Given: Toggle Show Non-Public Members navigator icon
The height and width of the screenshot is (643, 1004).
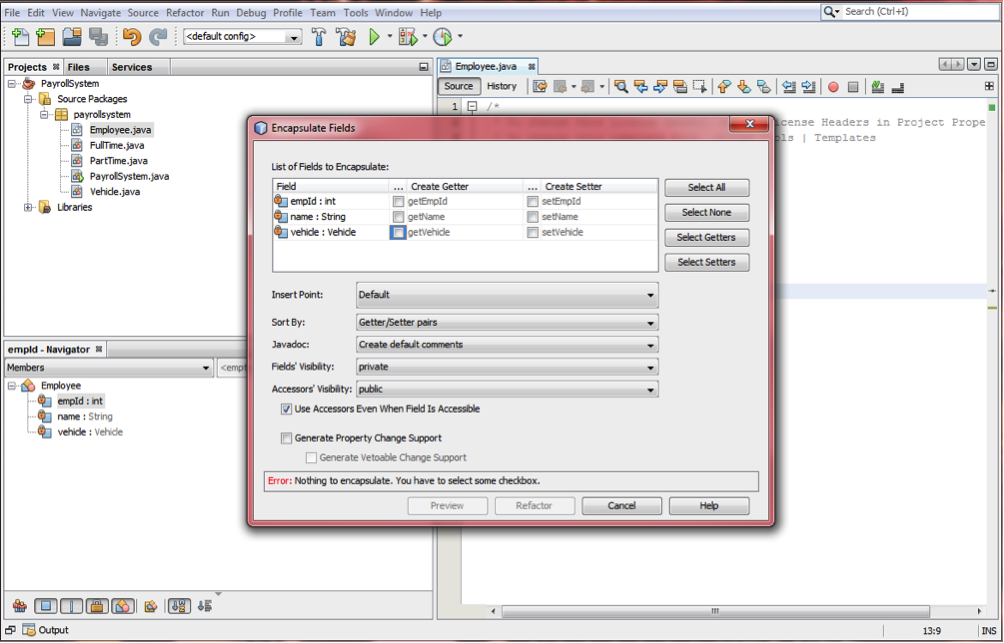Looking at the screenshot, I should pos(97,606).
